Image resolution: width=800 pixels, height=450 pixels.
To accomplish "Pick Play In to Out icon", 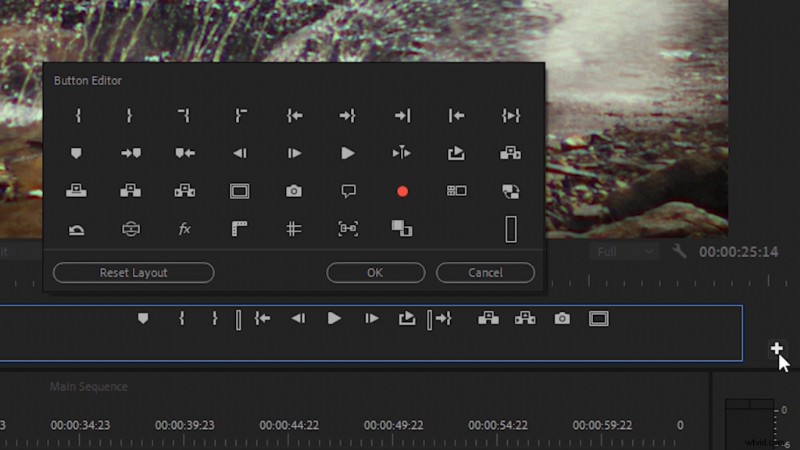I will pos(511,116).
